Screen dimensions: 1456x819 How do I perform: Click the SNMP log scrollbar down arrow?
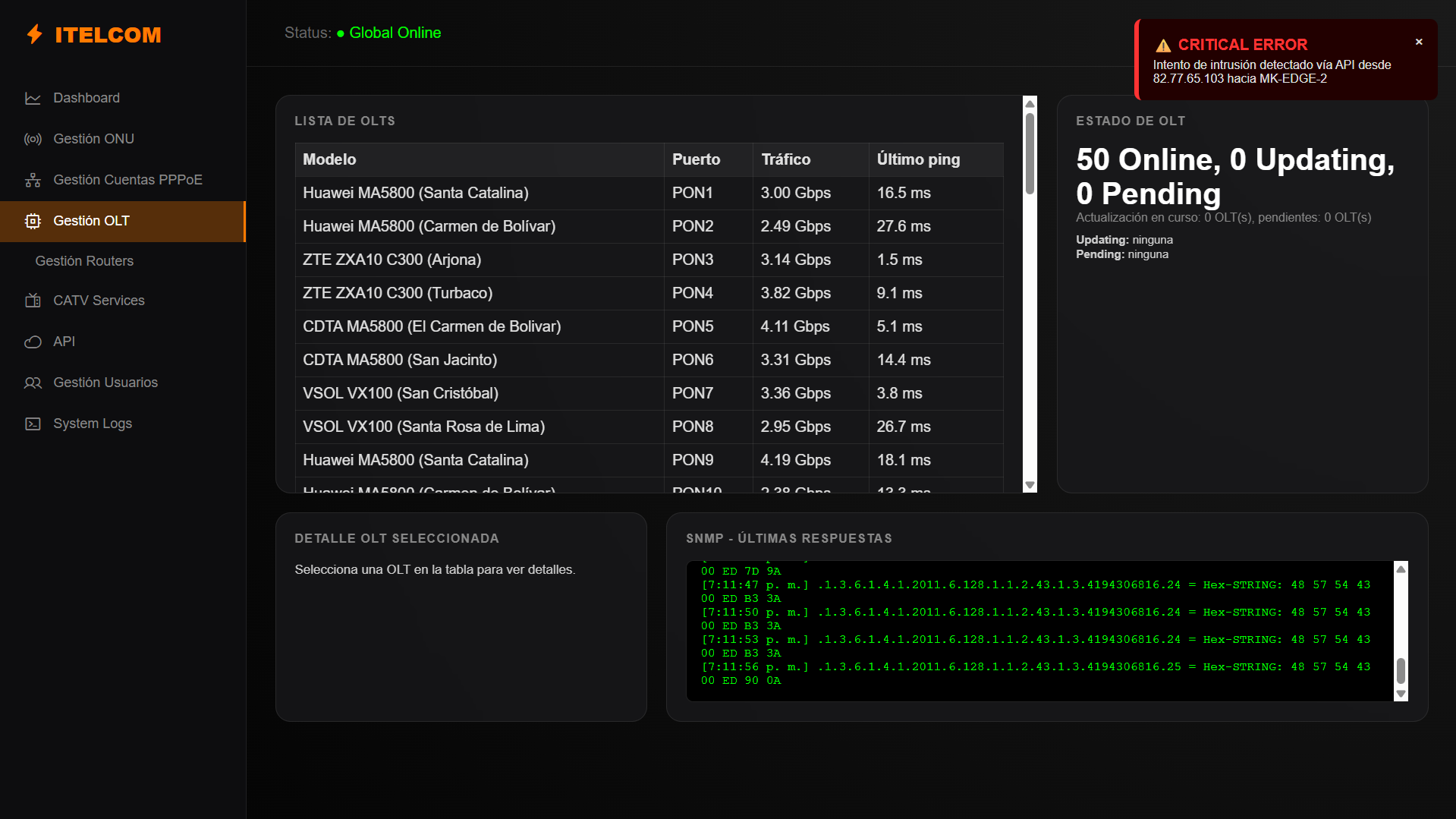pyautogui.click(x=1401, y=694)
